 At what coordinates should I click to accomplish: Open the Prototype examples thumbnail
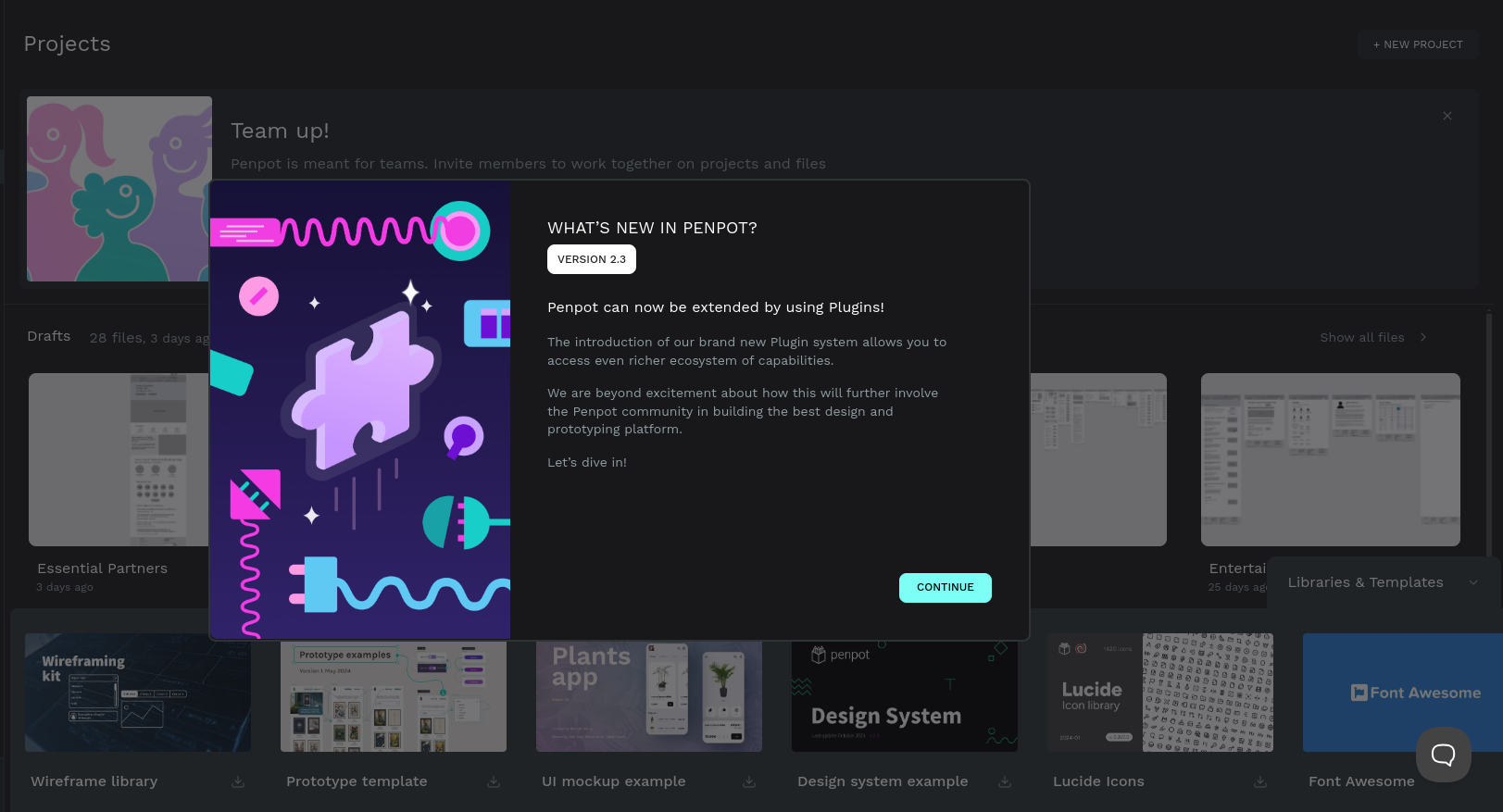(x=394, y=696)
